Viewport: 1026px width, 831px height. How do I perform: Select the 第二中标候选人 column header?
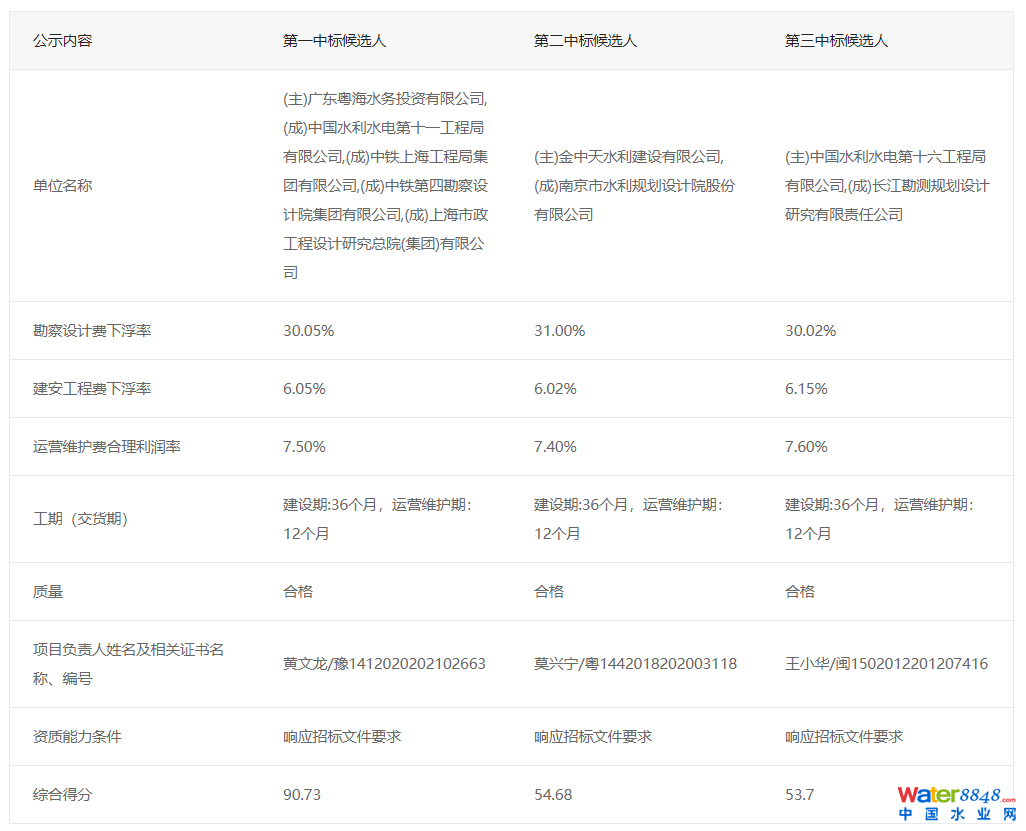pyautogui.click(x=585, y=41)
